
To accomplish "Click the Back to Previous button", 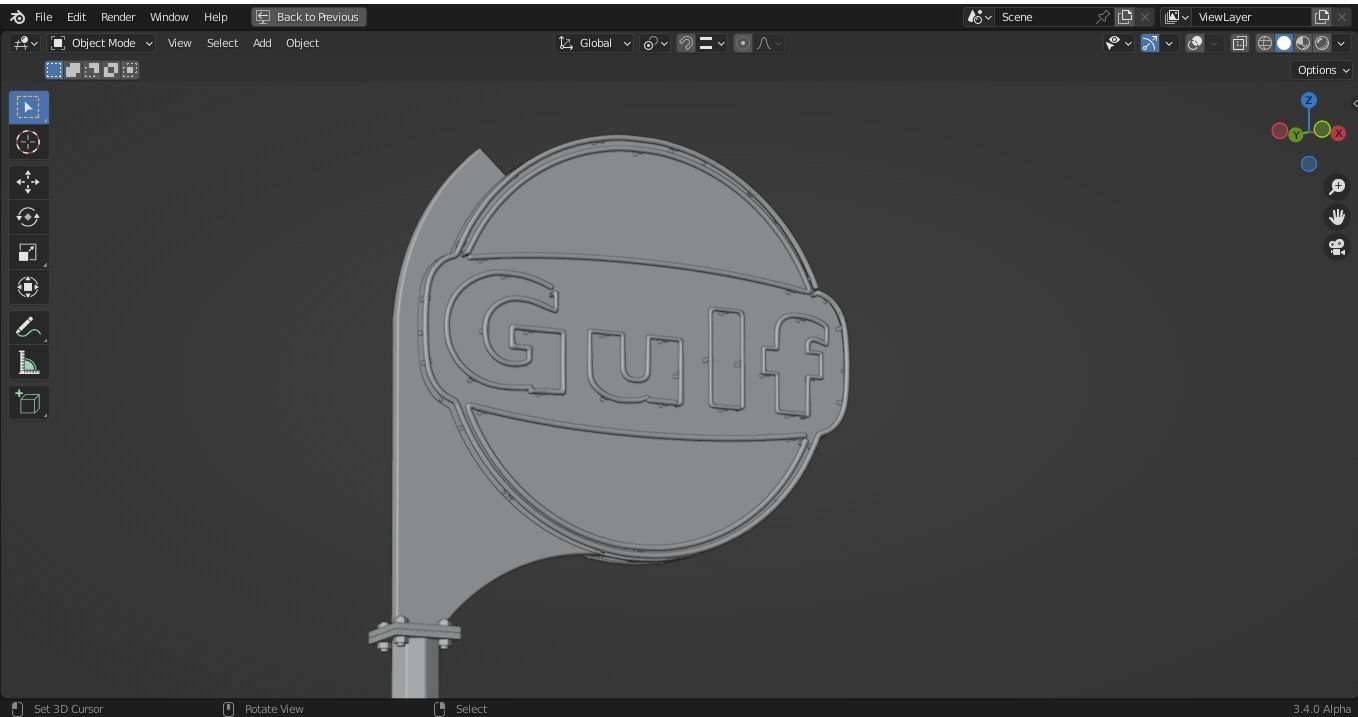I will click(x=309, y=17).
